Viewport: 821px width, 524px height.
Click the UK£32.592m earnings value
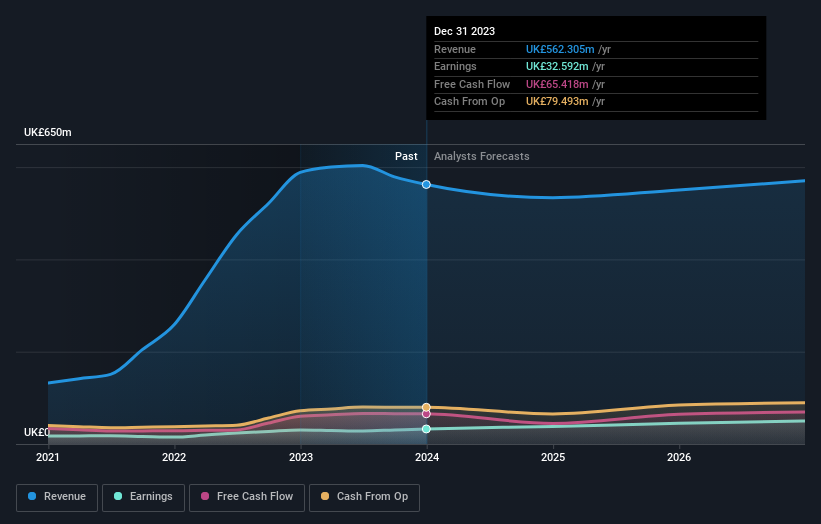(557, 66)
